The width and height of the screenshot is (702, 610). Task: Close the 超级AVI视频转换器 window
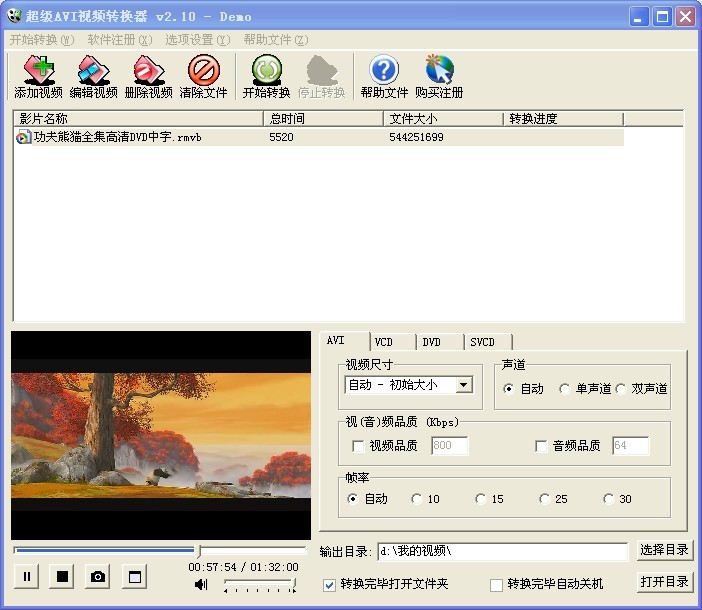click(x=685, y=17)
